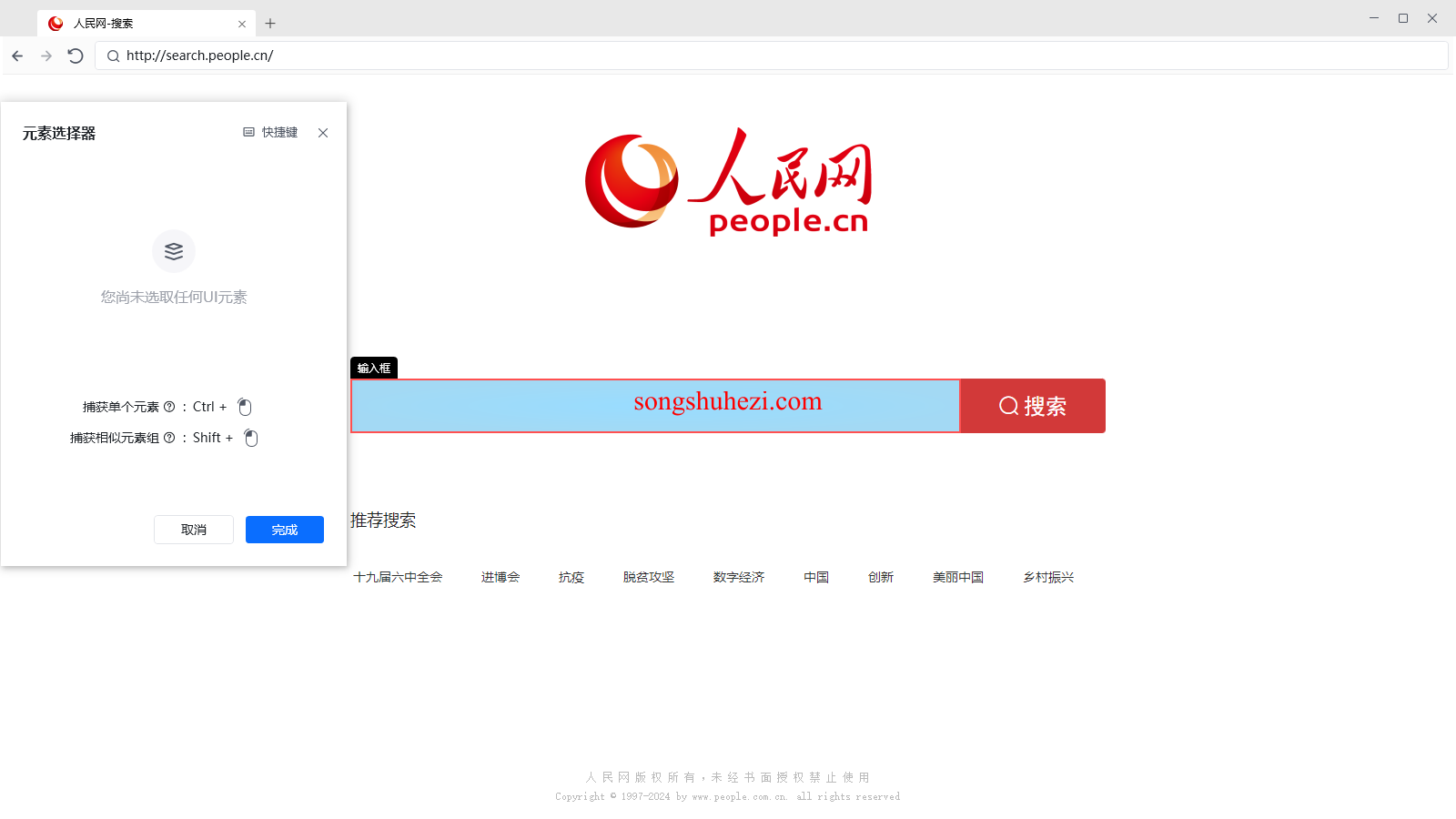Viewport: 1456px width, 819px height.
Task: Open recommended search 抗疫
Action: (571, 577)
